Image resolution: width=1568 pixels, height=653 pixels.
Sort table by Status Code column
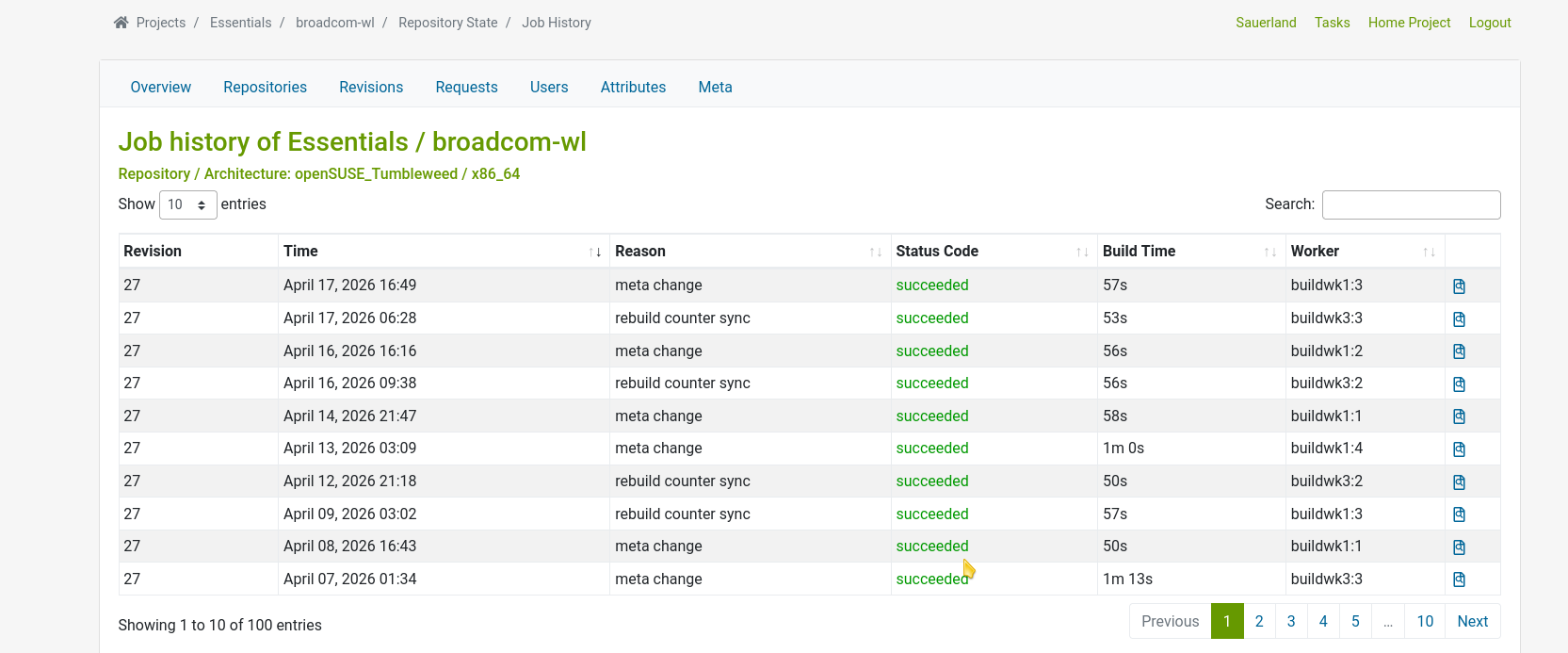[992, 252]
